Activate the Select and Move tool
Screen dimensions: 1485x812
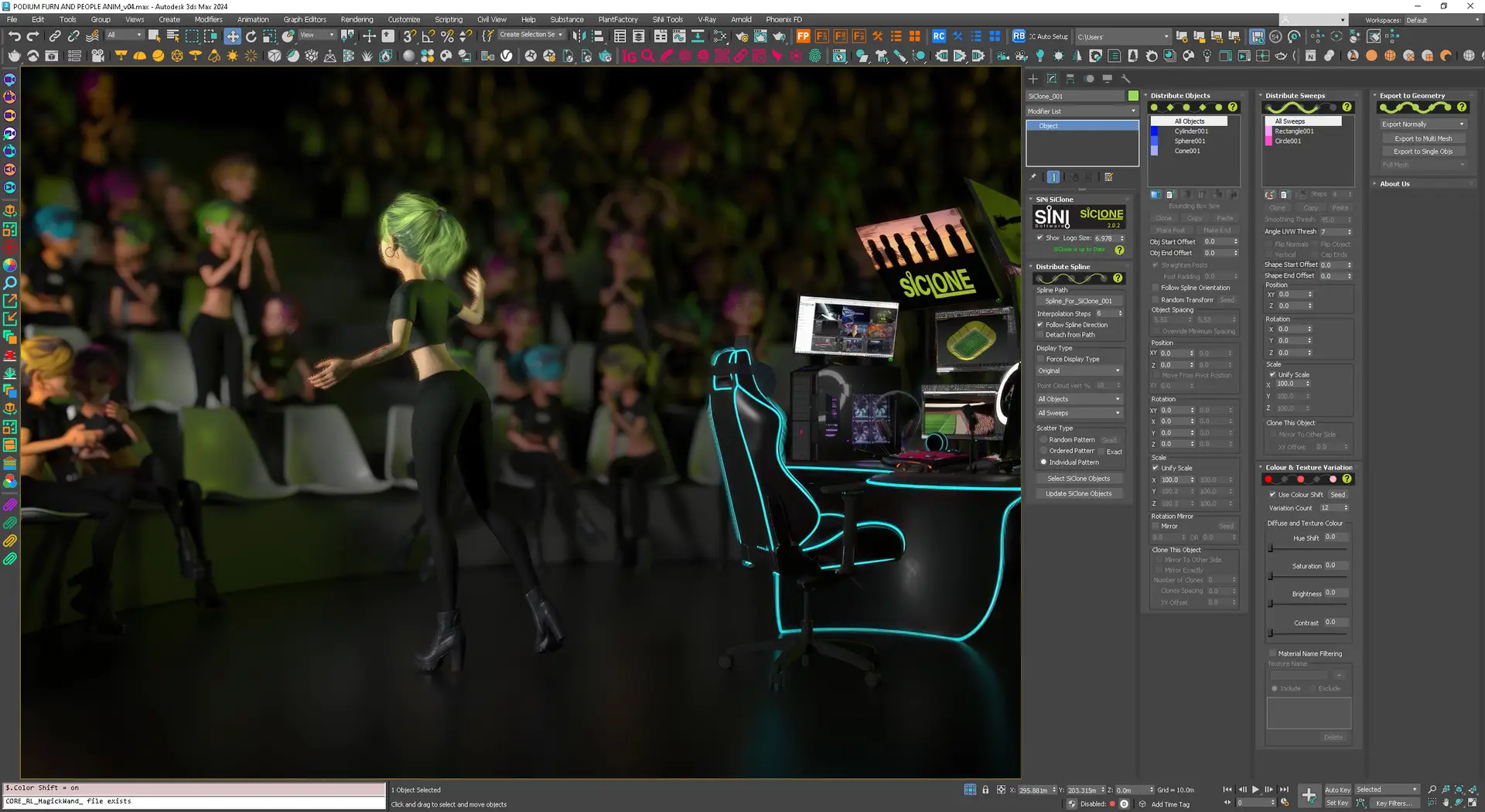pyautogui.click(x=232, y=36)
